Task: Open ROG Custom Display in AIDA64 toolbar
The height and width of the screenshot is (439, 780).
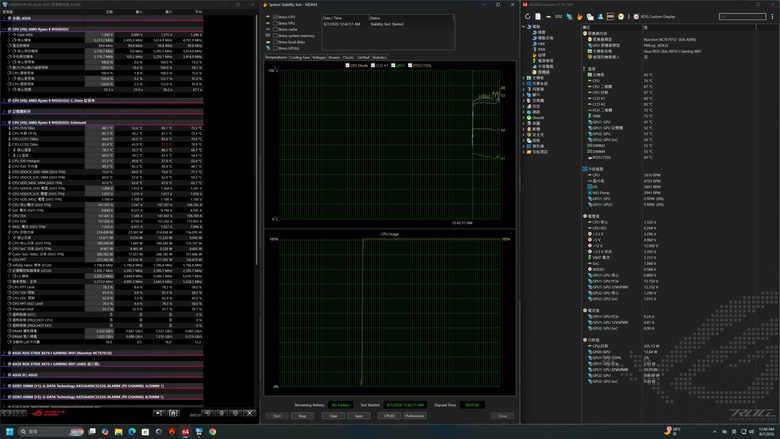Action: [654, 16]
